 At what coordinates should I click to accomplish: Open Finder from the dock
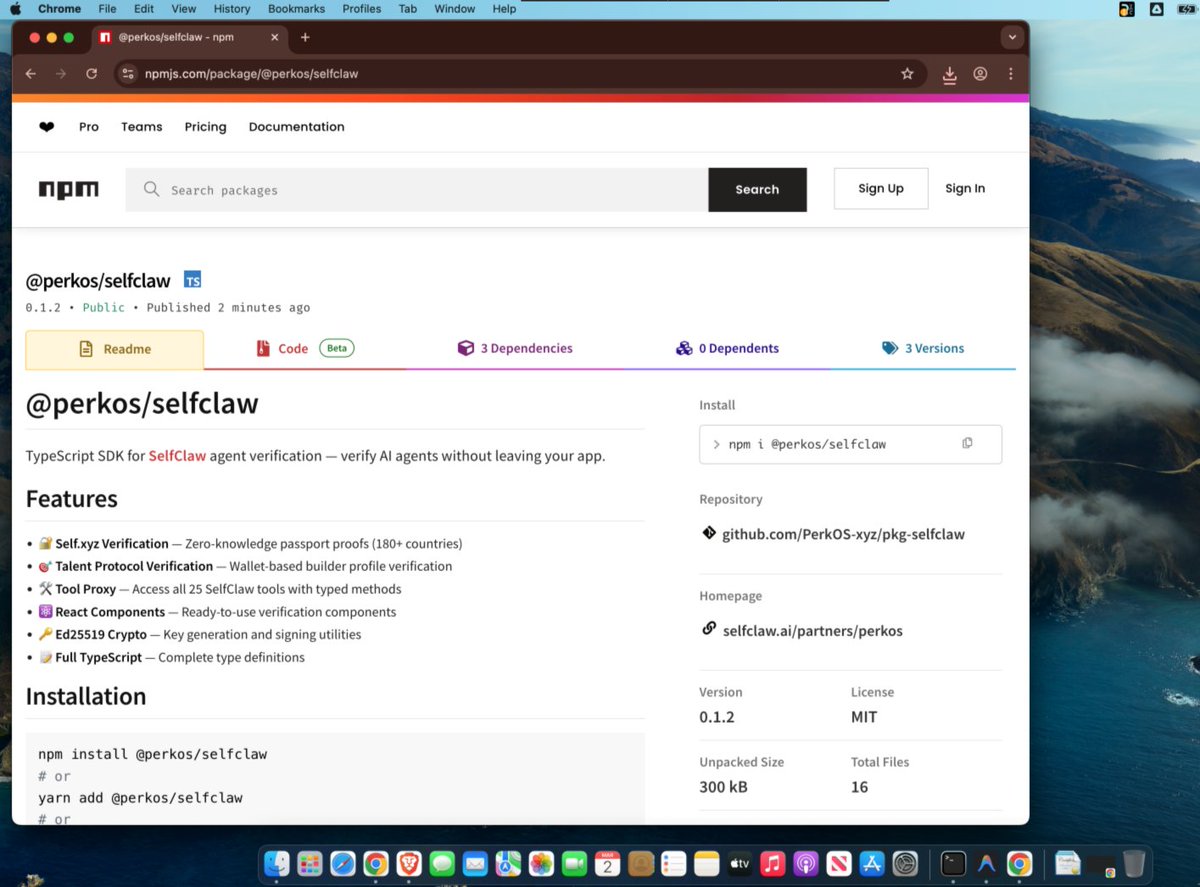pyautogui.click(x=277, y=863)
